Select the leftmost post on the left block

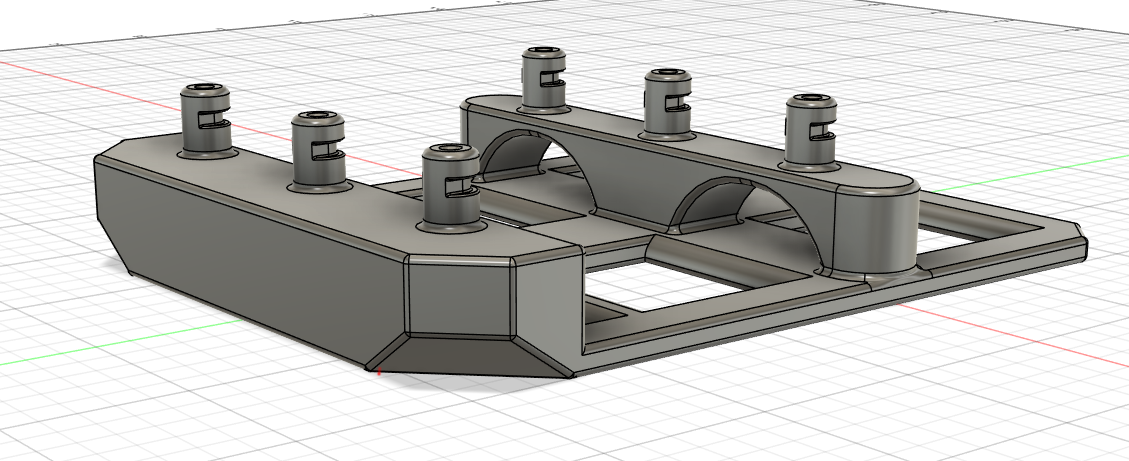click(205, 120)
